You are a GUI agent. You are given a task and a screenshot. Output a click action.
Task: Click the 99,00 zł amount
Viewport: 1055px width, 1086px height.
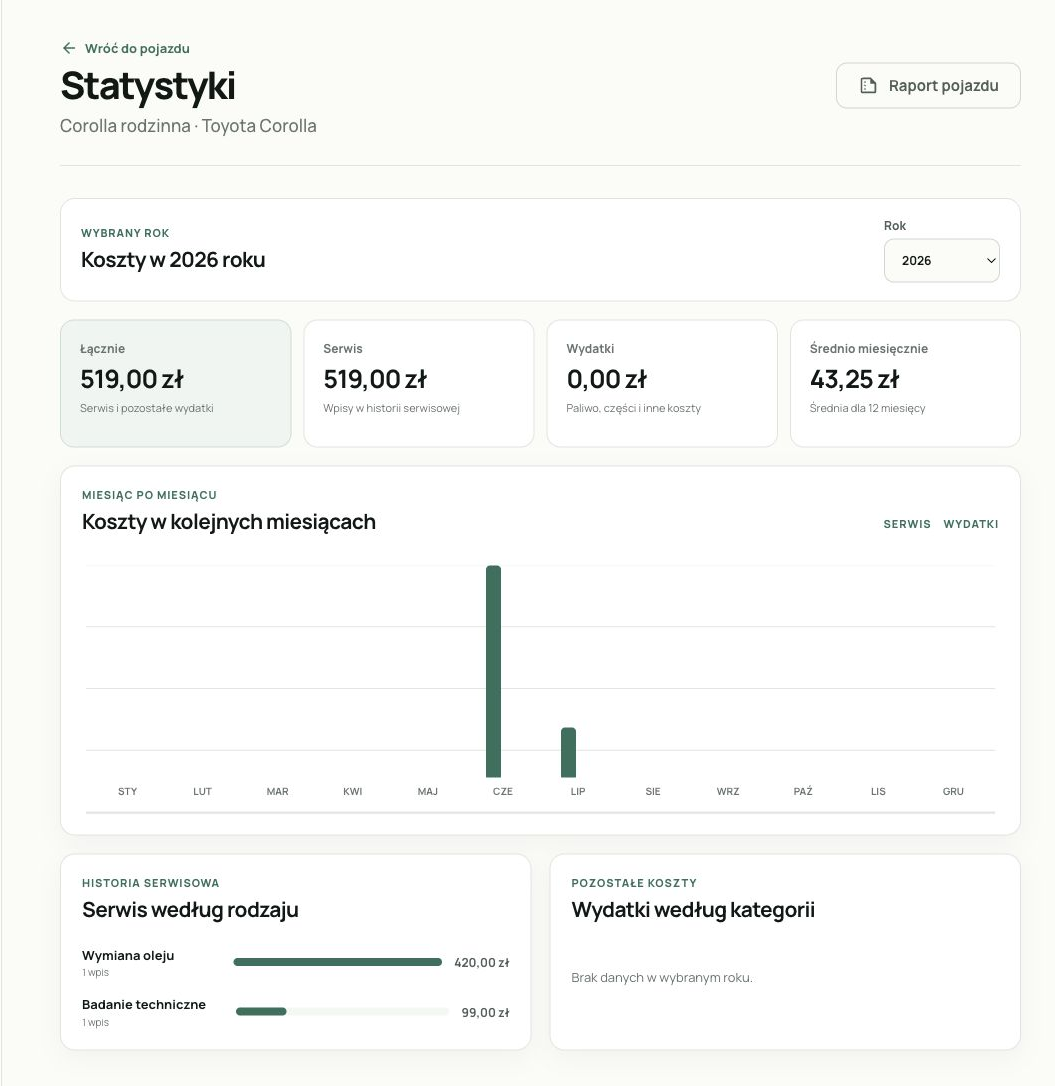485,1013
